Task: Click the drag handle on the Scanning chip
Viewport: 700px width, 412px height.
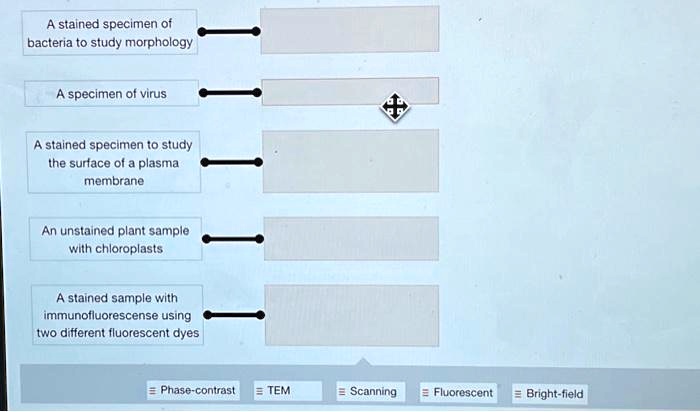Action: click(x=342, y=392)
